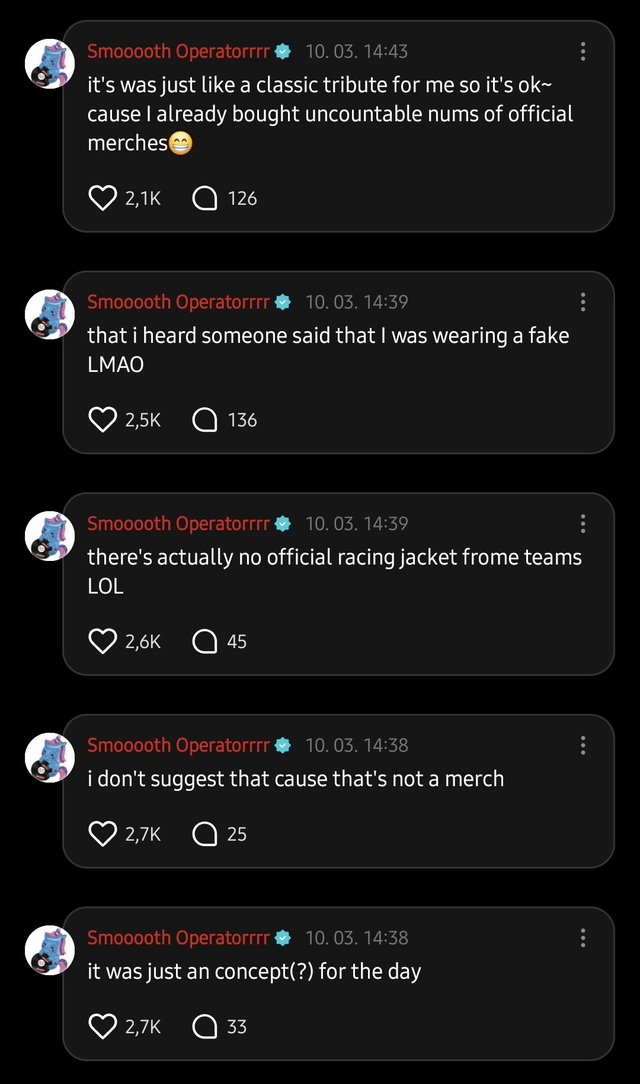
Task: Open three-dot menu on 'racing jacket' post
Action: (583, 524)
